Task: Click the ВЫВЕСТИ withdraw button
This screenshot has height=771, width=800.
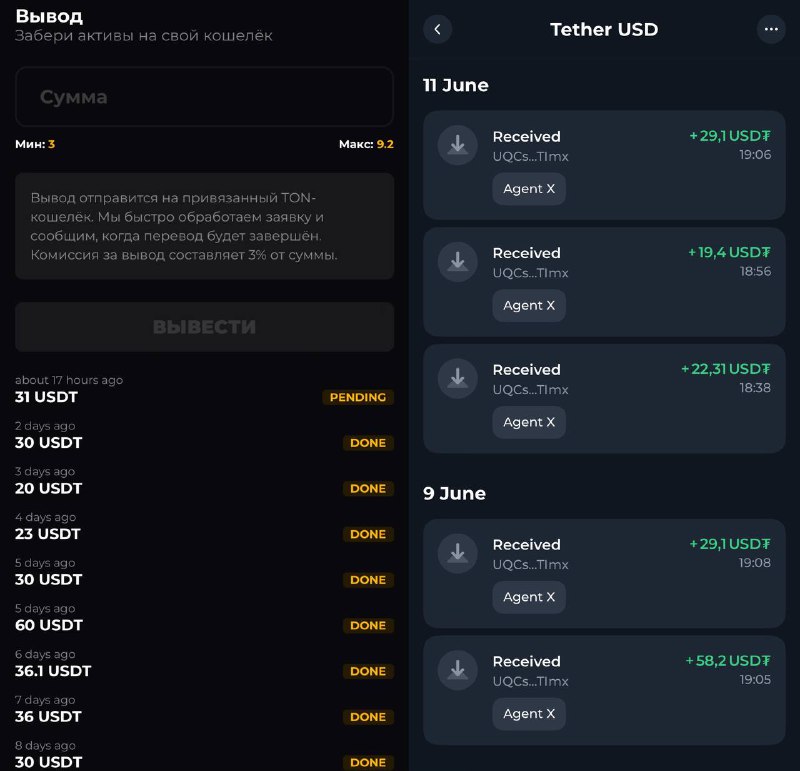Action: coord(204,327)
